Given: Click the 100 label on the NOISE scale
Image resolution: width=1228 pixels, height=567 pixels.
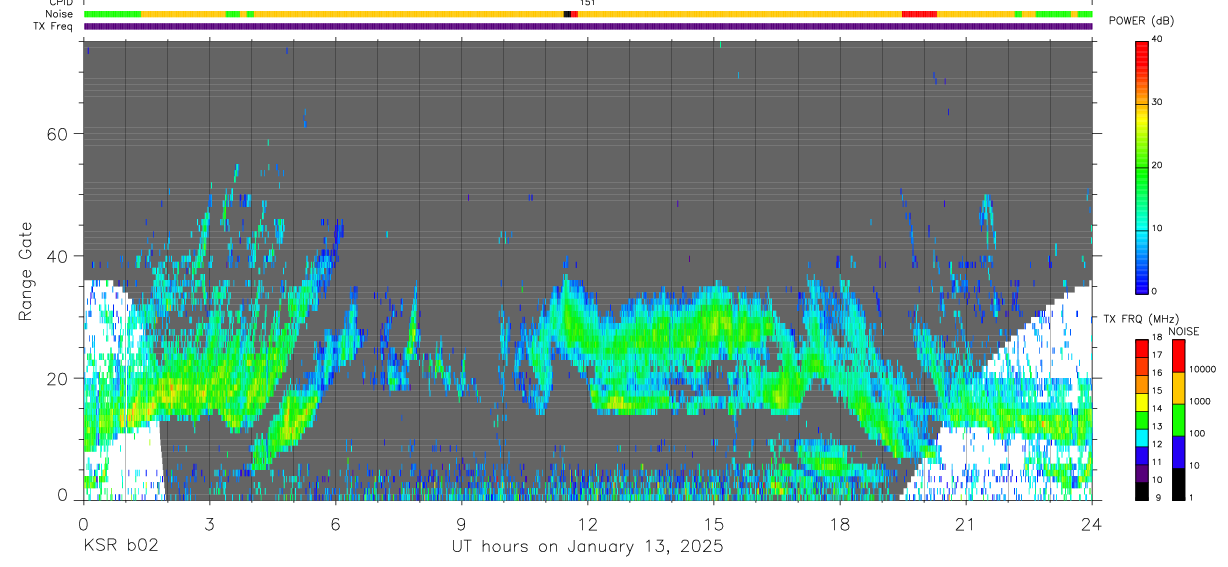Looking at the screenshot, I should [1197, 433].
